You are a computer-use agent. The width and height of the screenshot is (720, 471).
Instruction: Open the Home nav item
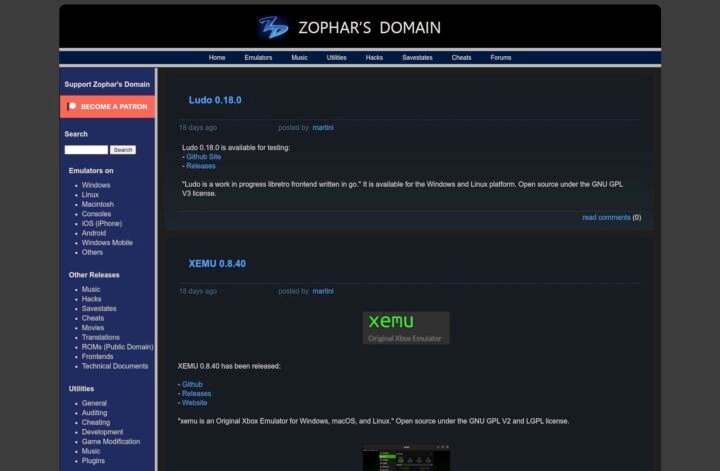point(217,58)
